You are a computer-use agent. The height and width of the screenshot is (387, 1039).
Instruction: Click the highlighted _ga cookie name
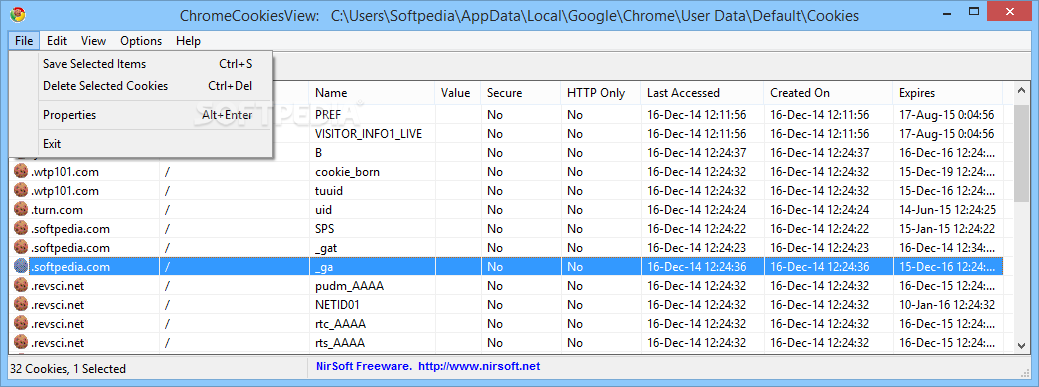point(324,267)
